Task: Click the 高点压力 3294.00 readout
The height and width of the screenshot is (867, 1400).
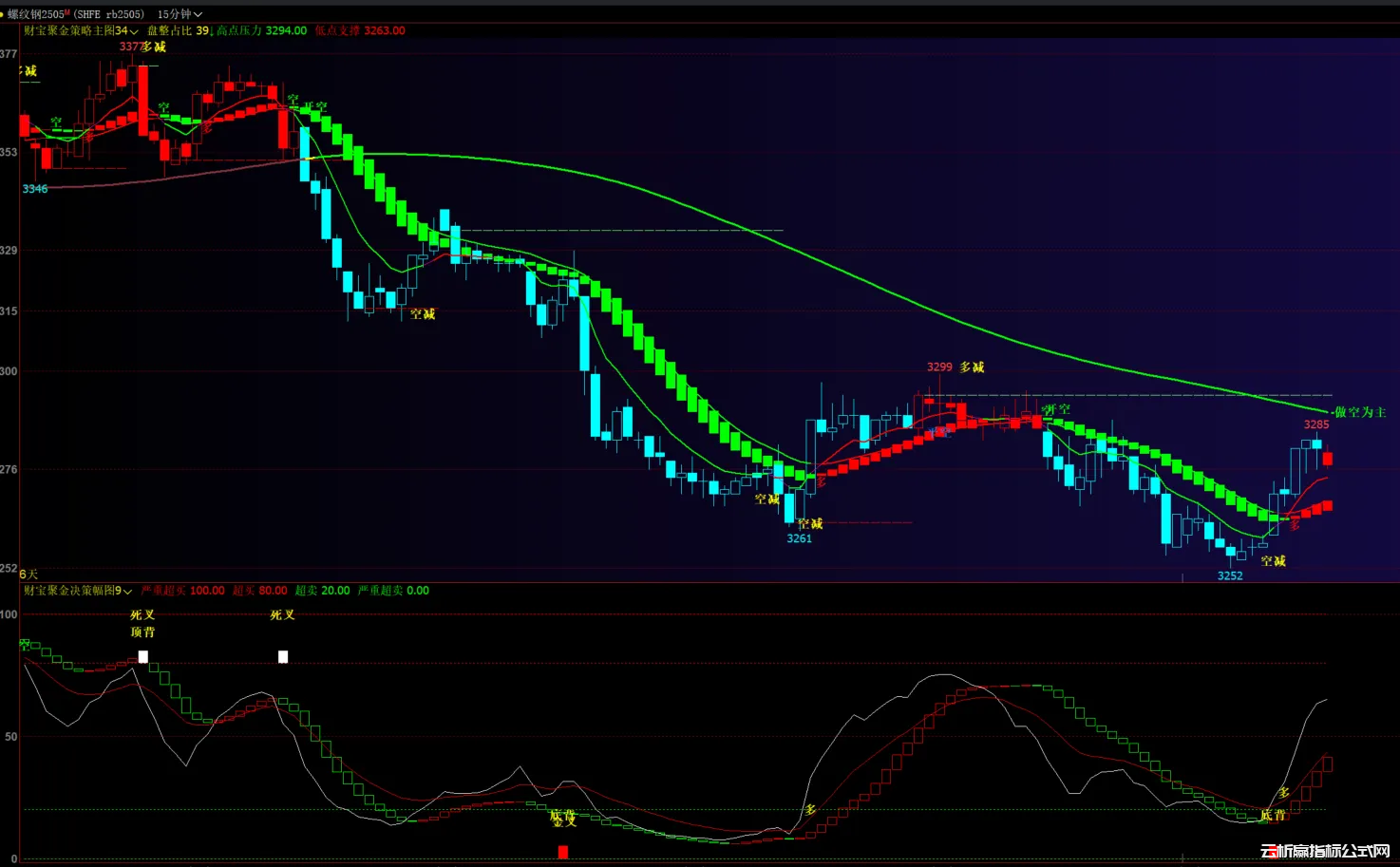Action: click(x=262, y=30)
